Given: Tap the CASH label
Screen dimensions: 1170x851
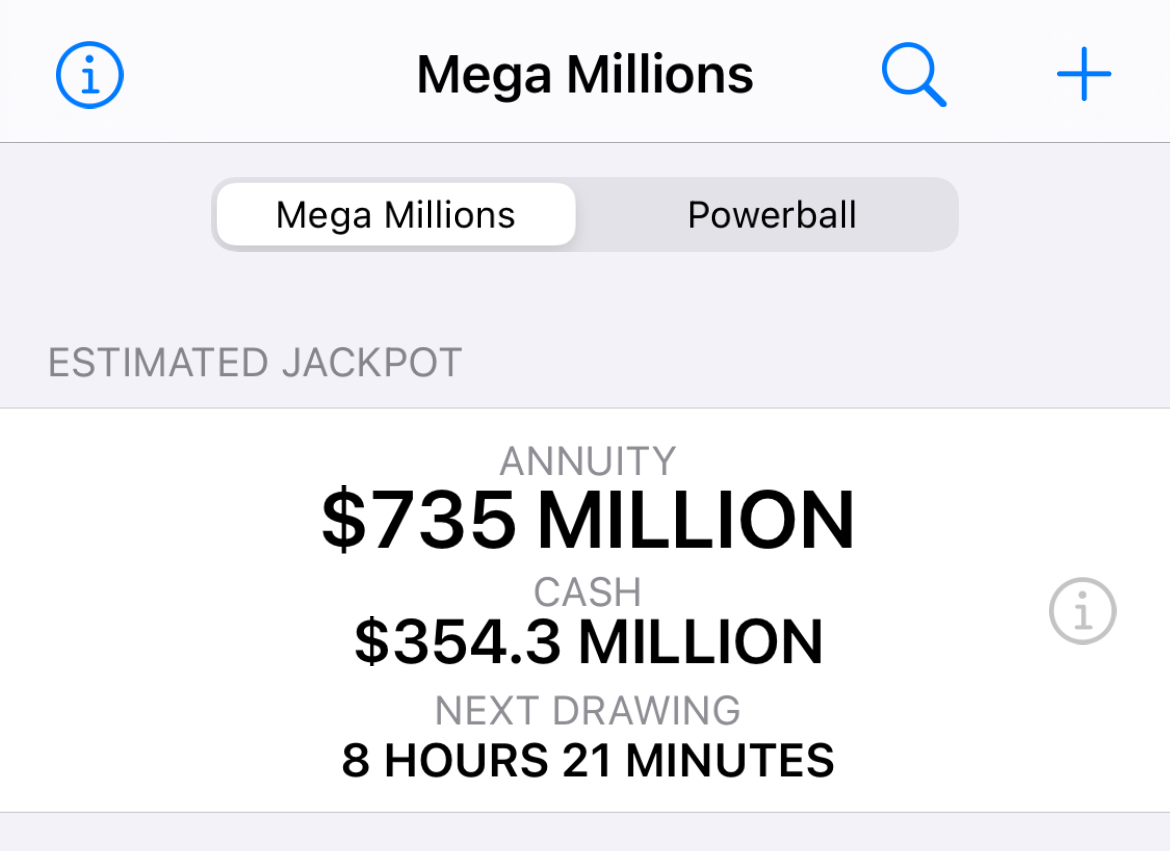Looking at the screenshot, I should [x=587, y=592].
